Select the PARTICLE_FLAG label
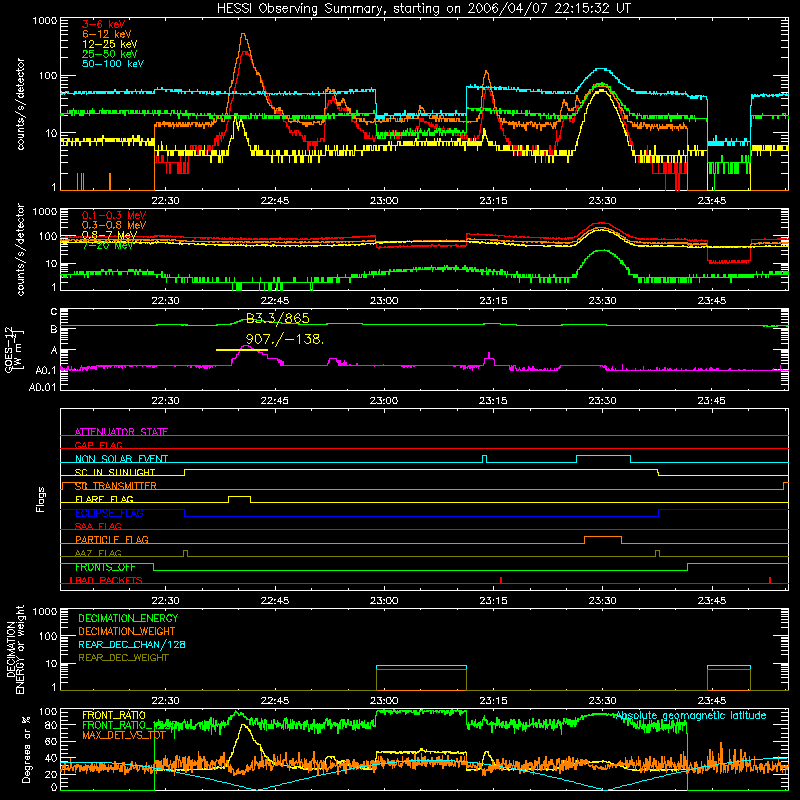800x800 pixels. (x=112, y=539)
